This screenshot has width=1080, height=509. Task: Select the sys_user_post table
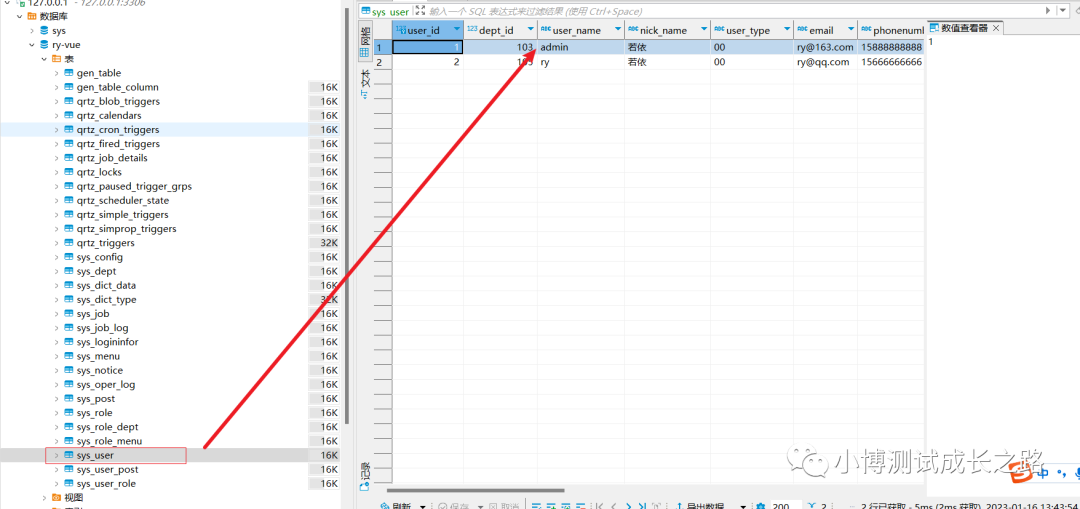click(x=107, y=470)
